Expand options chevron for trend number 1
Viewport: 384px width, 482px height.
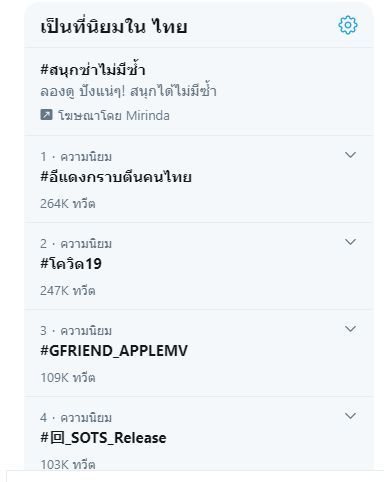[x=350, y=155]
